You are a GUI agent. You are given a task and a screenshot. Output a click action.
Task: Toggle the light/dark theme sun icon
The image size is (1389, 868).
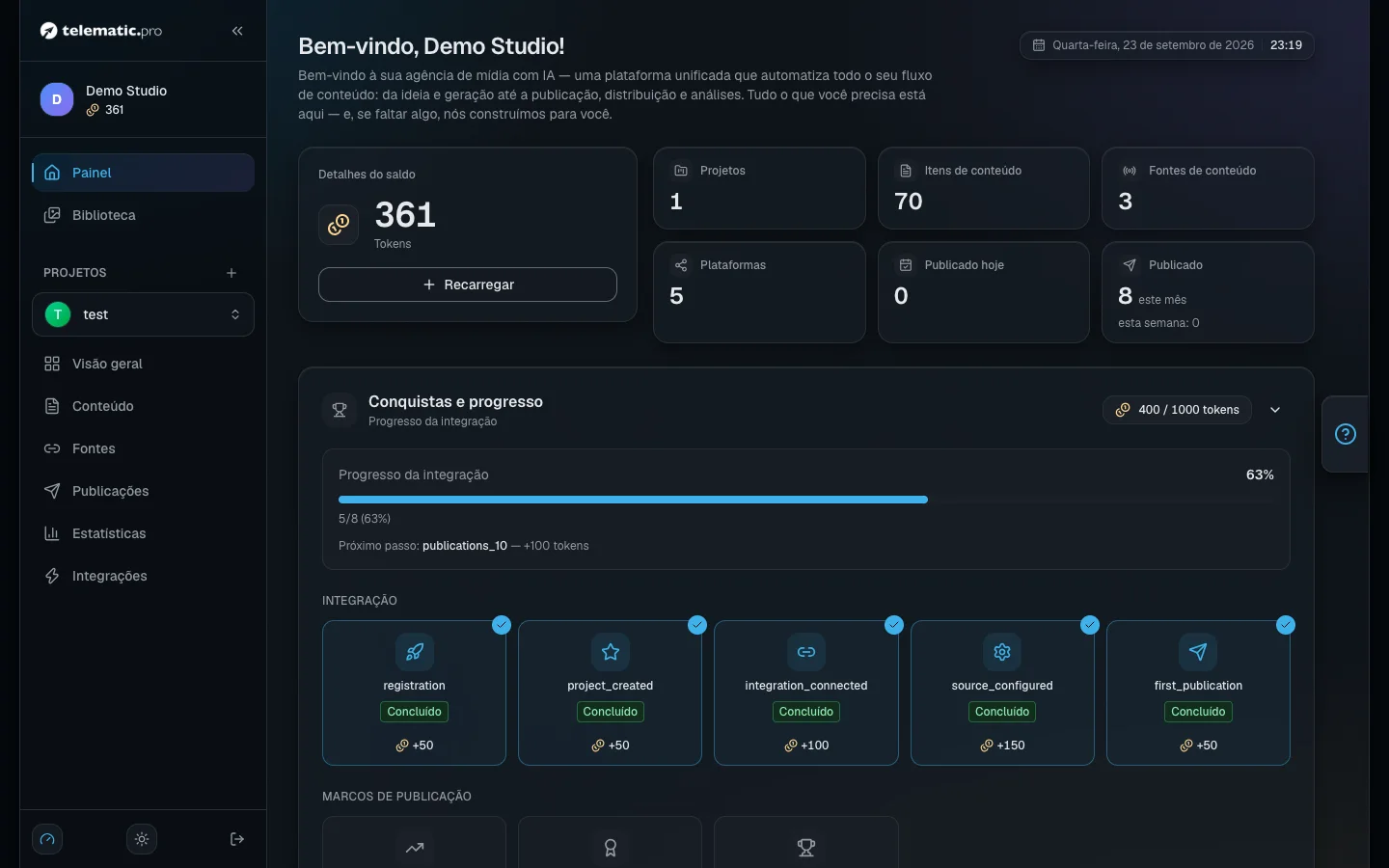(x=142, y=839)
